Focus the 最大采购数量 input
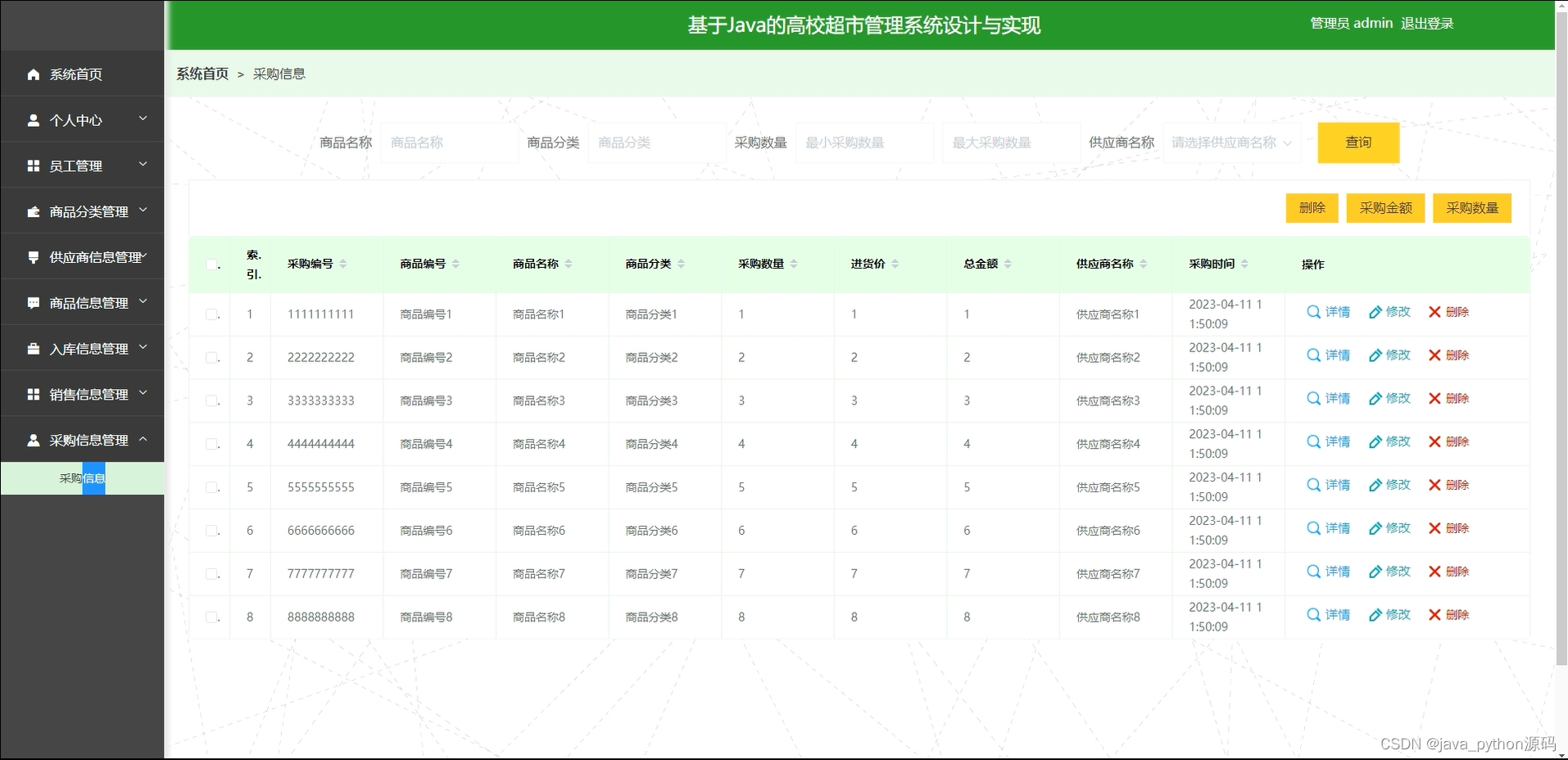The height and width of the screenshot is (760, 1568). [1011, 142]
